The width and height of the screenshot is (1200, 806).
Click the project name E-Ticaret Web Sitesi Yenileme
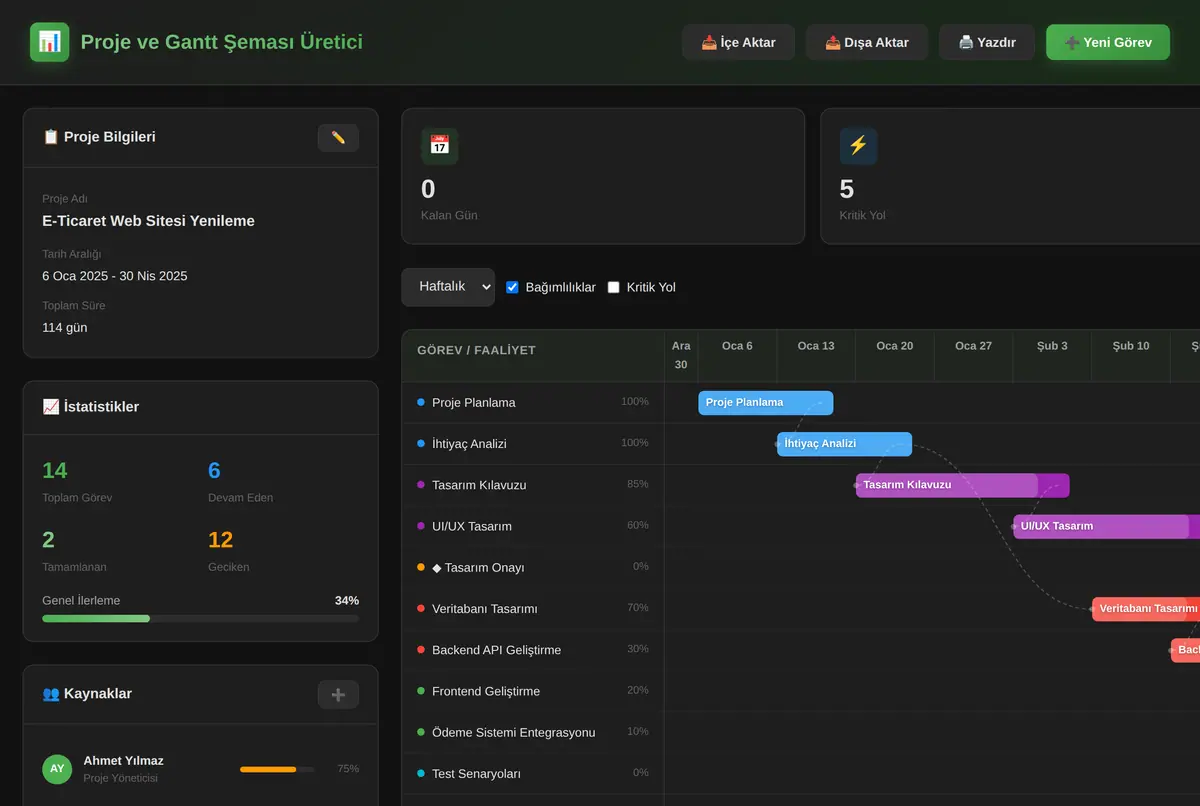coord(148,221)
